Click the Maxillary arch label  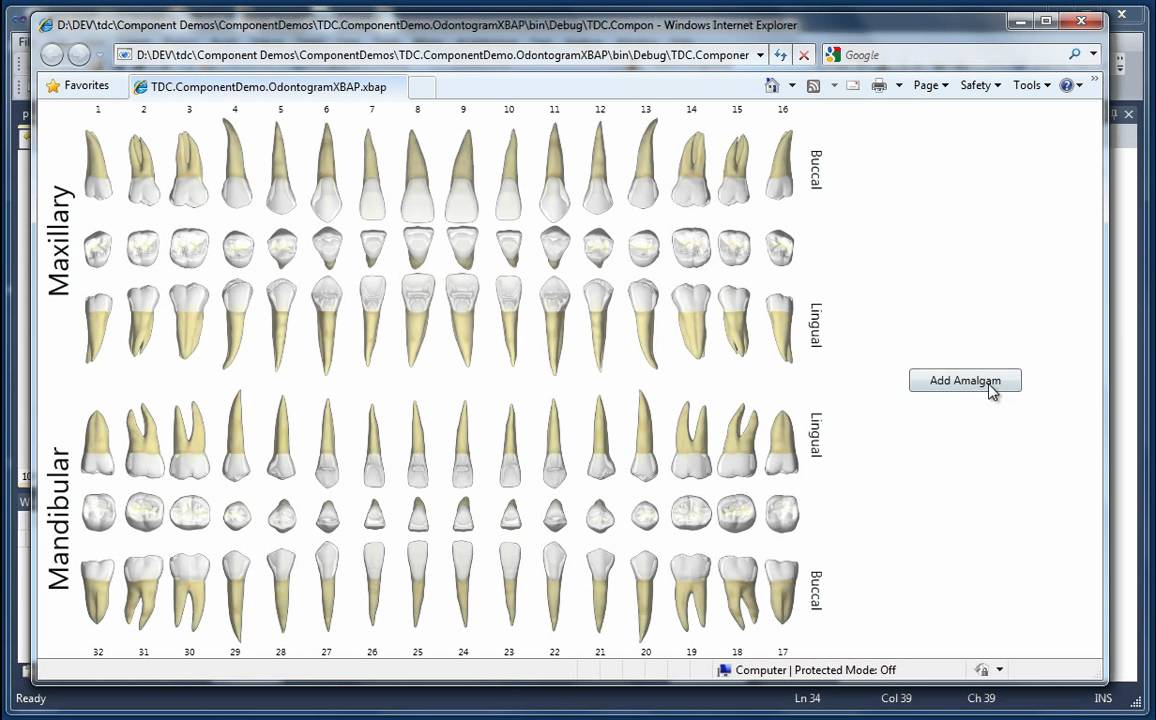(60, 240)
